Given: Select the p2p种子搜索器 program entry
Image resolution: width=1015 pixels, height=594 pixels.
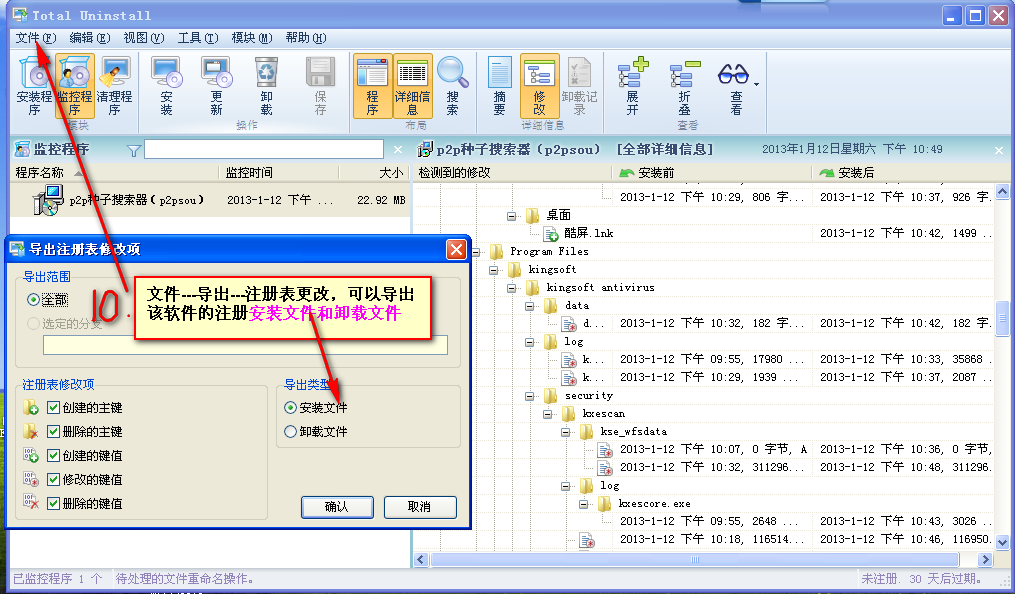Looking at the screenshot, I should [210, 200].
